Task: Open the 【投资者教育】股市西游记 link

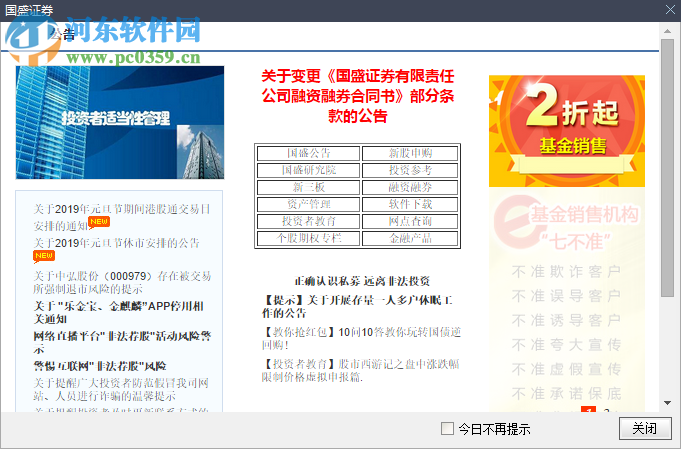Action: click(x=360, y=370)
